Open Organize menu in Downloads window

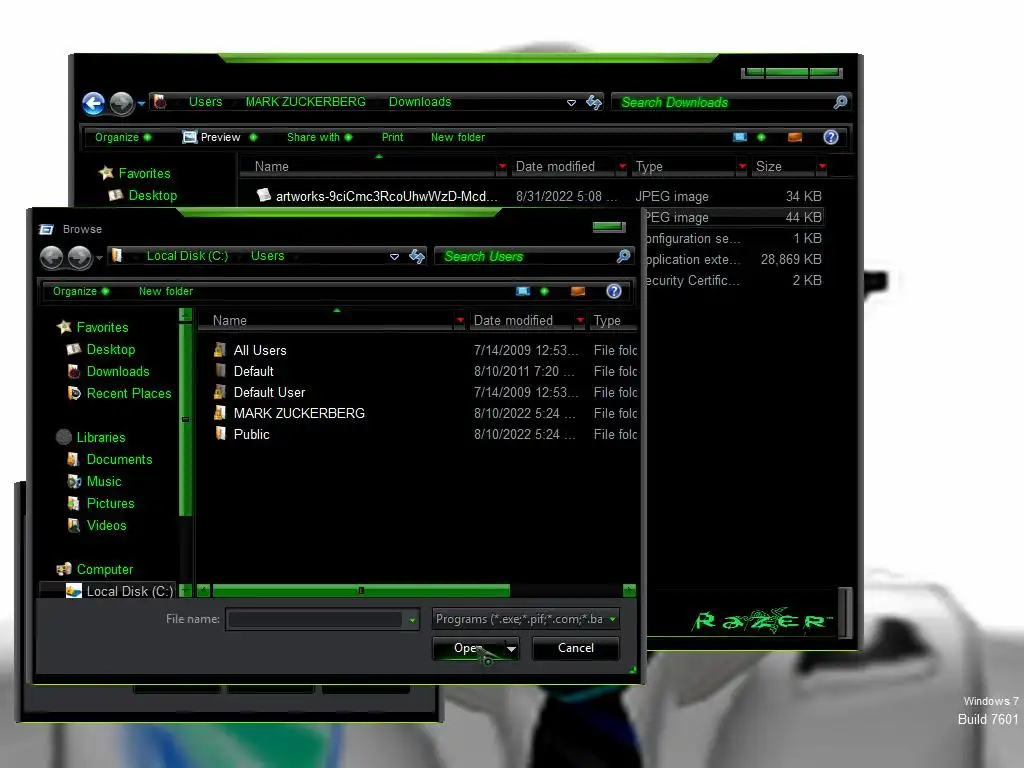pyautogui.click(x=123, y=137)
